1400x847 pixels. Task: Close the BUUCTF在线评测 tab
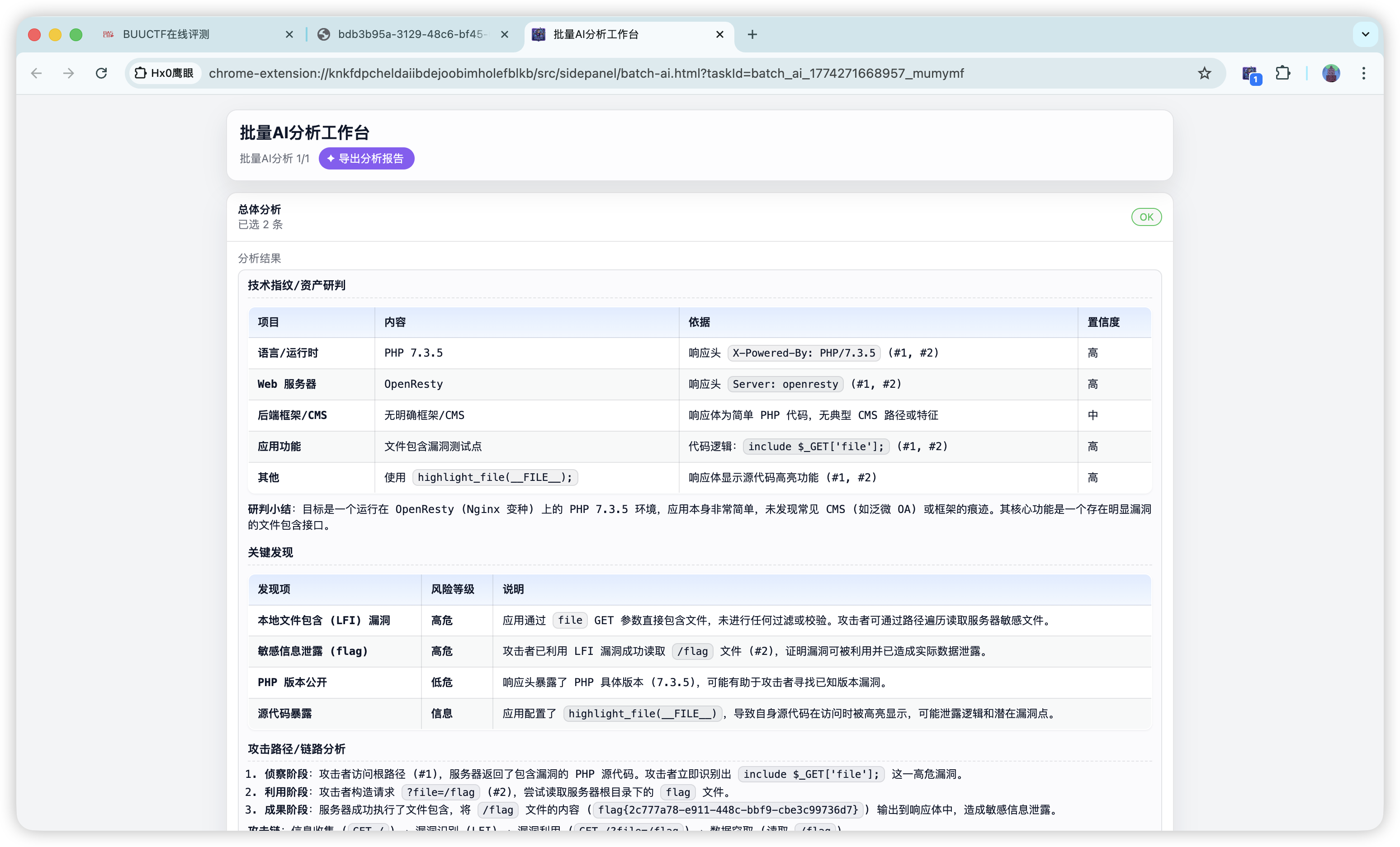point(289,35)
